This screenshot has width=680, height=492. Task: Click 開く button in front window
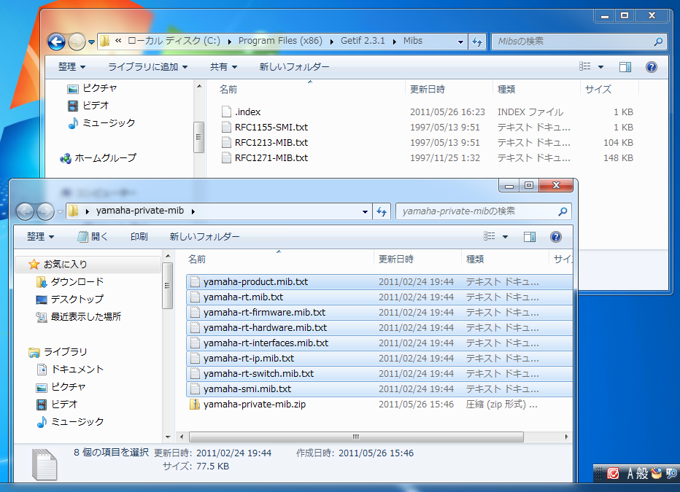(93, 237)
